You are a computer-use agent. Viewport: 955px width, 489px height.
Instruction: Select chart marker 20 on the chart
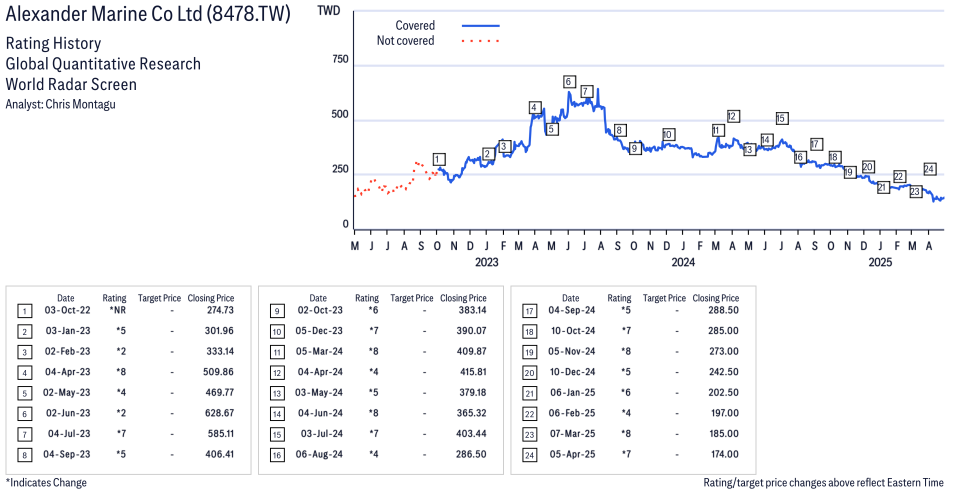click(868, 167)
